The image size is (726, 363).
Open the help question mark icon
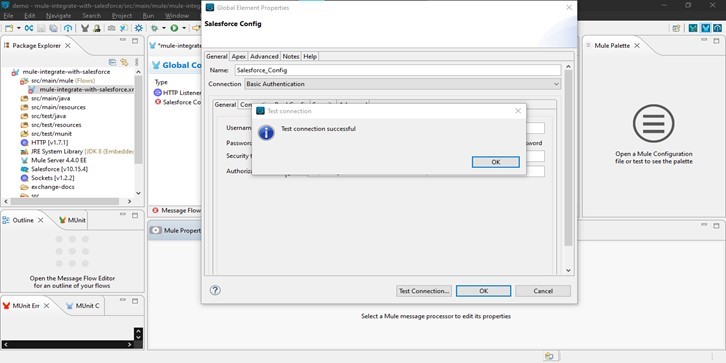[x=215, y=290]
